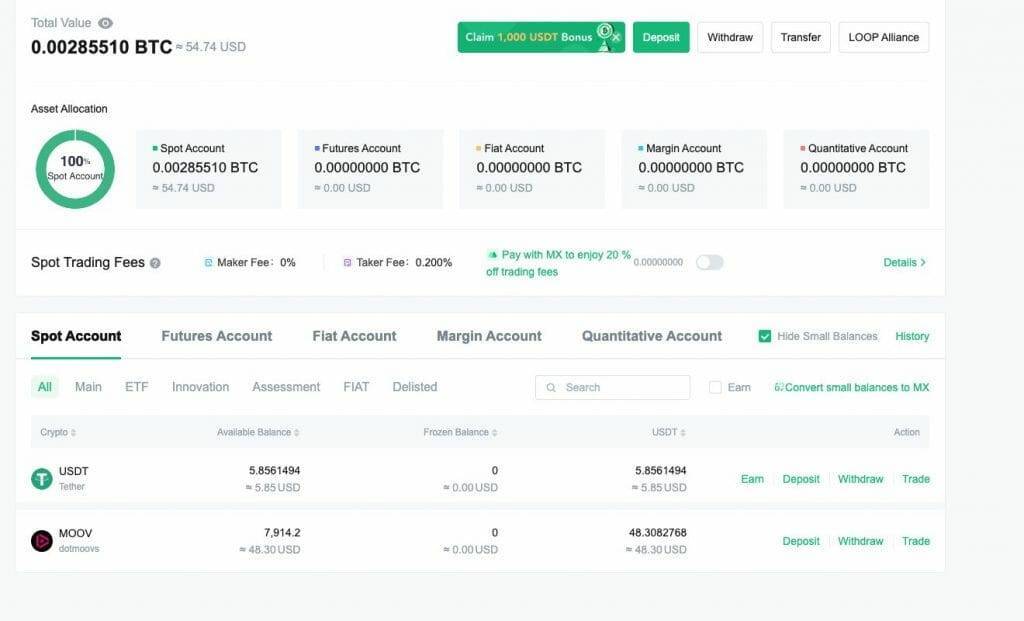The width and height of the screenshot is (1024, 621).
Task: Sort by Available Balance column arrows
Action: [x=296, y=432]
